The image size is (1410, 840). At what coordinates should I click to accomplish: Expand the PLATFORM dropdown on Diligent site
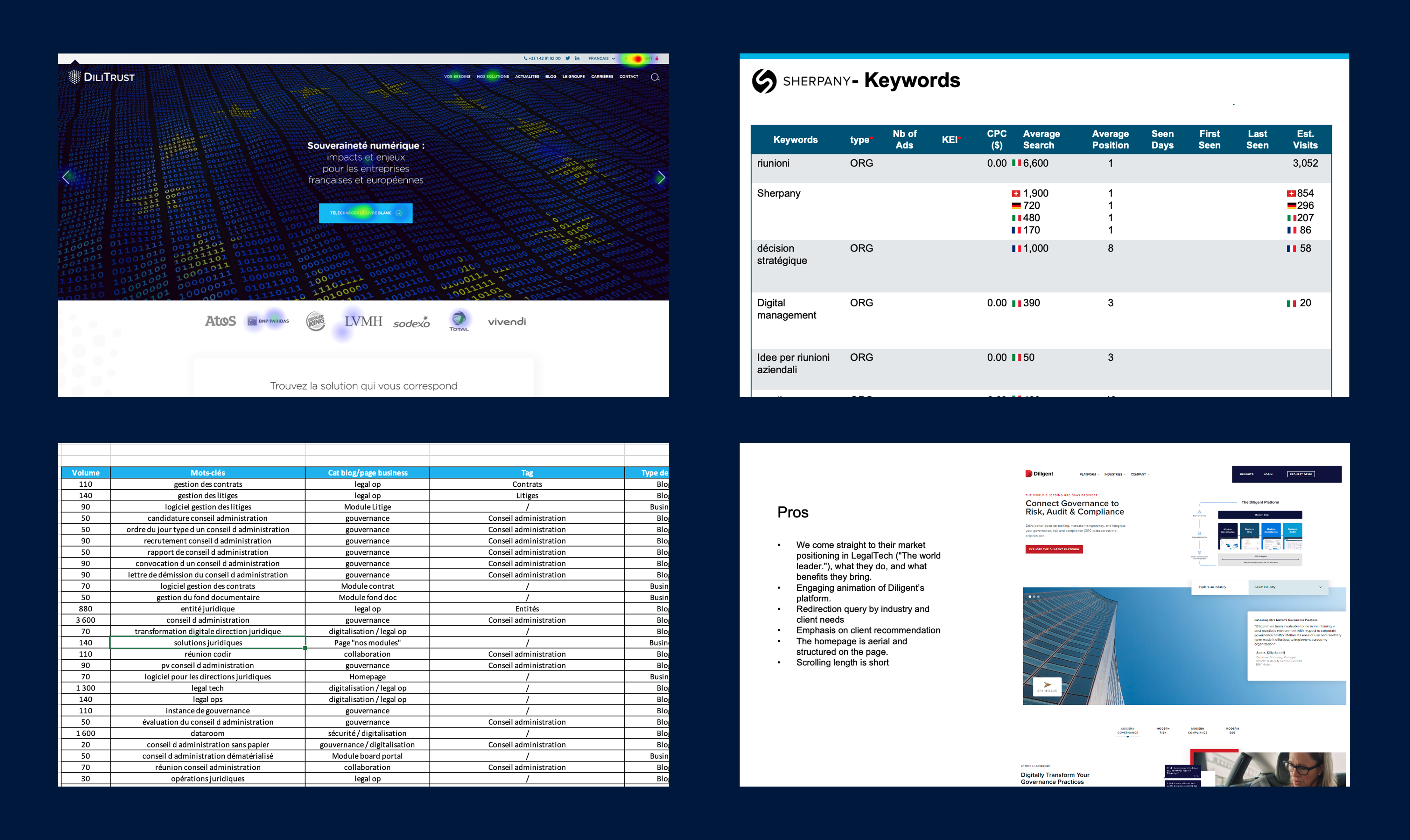1090,474
